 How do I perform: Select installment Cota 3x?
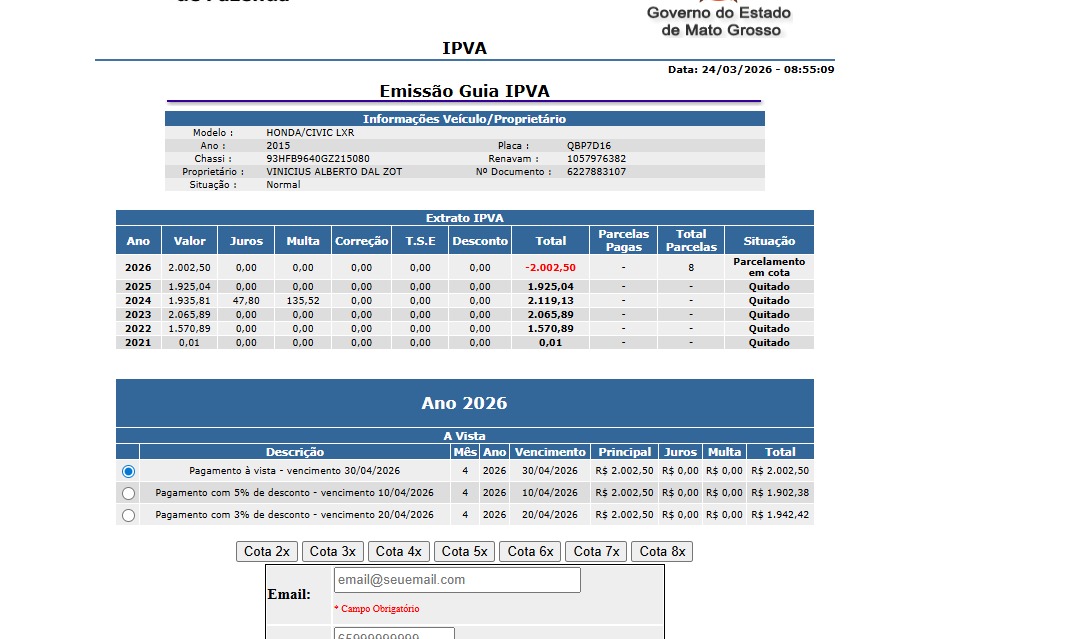point(332,552)
